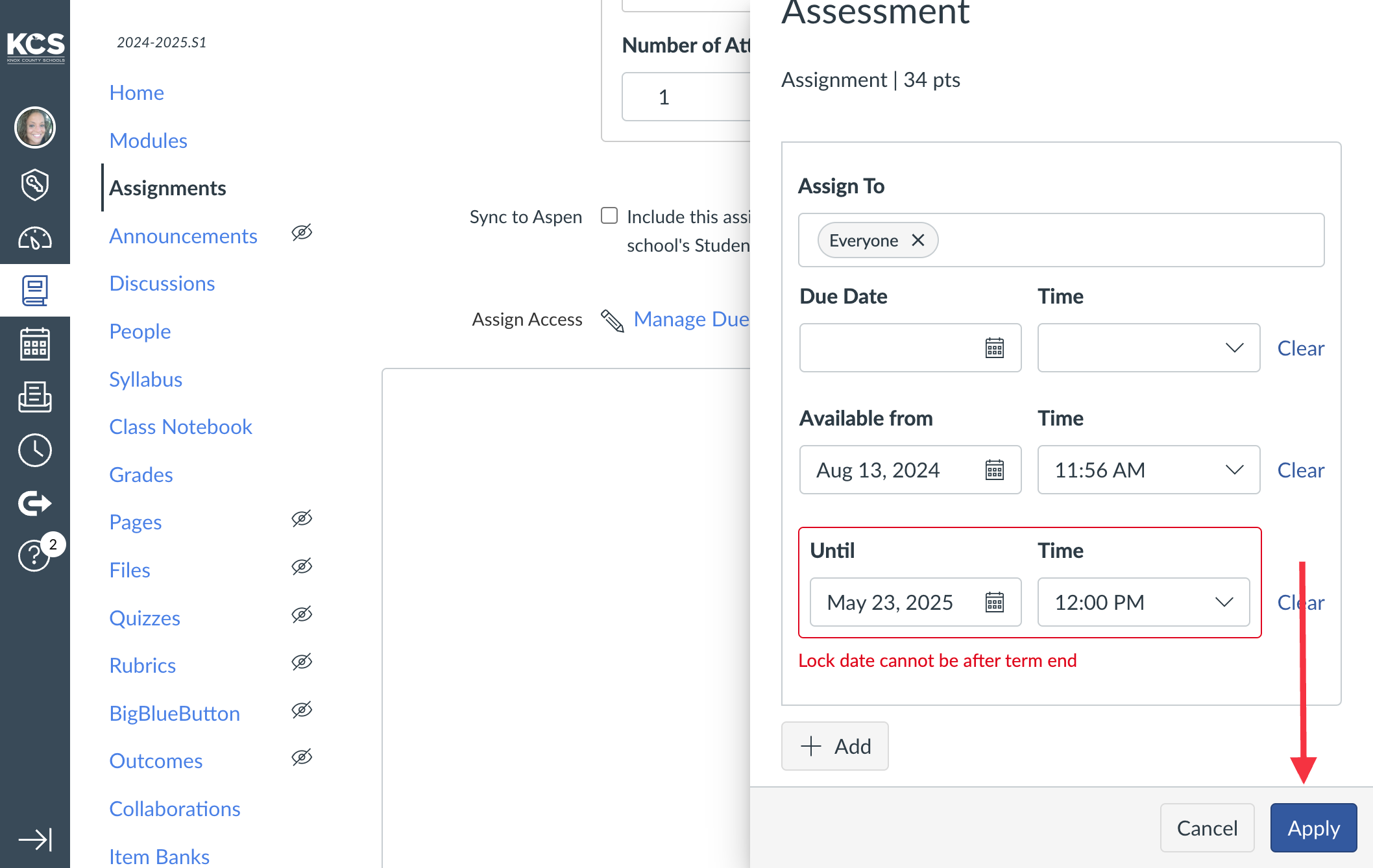Open the Help question mark icon

34,556
